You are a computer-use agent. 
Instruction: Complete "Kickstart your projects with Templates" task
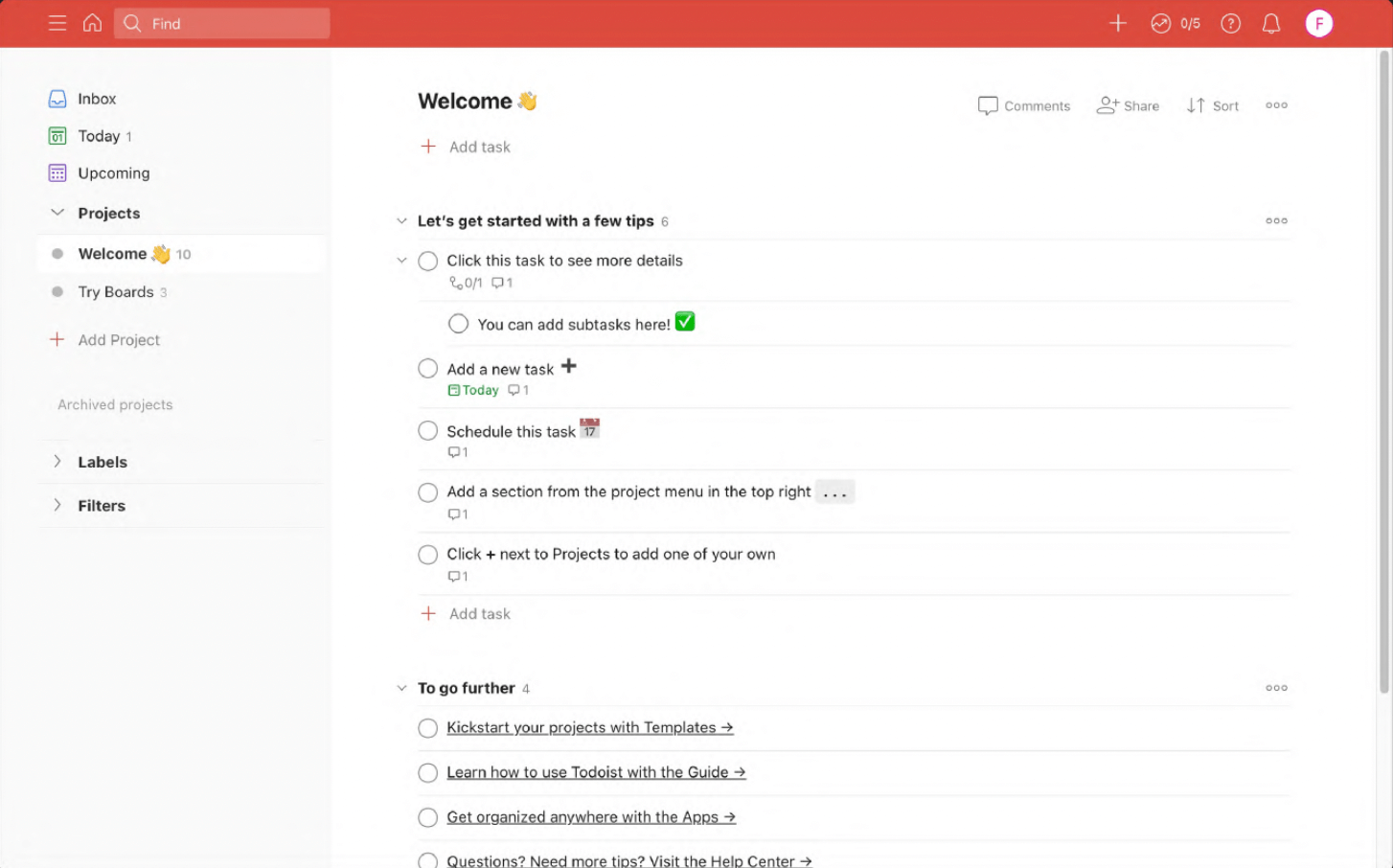pos(428,728)
